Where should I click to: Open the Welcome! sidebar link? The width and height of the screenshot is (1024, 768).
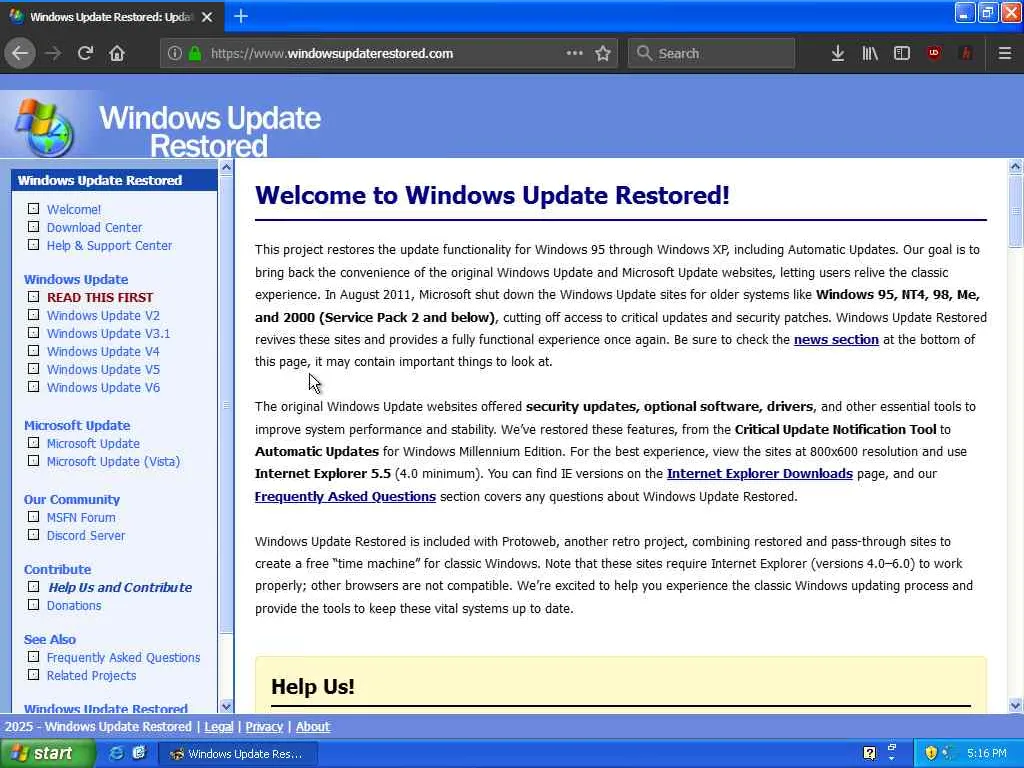click(74, 210)
